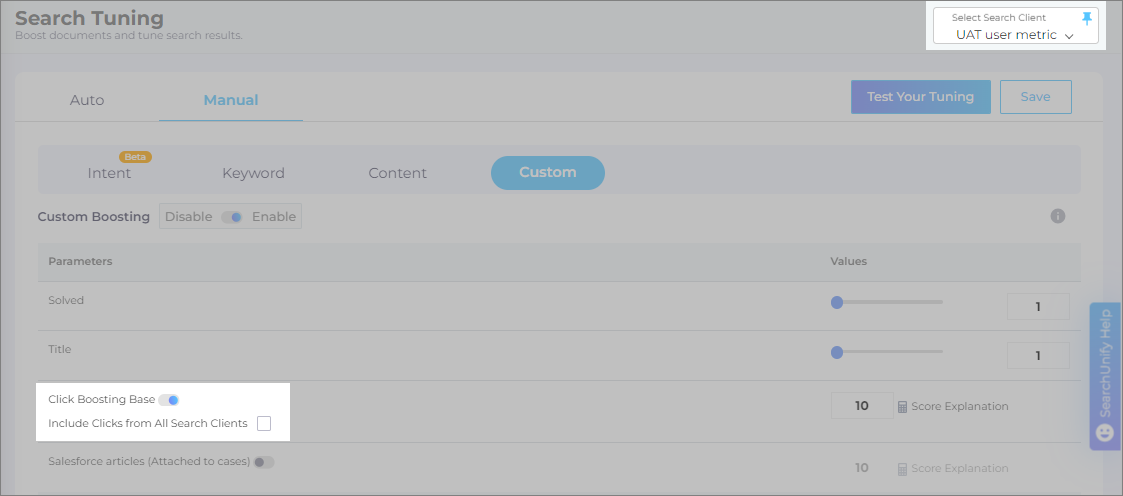Click the pin icon beside Select Search Client
The image size is (1123, 496).
(x=1088, y=18)
